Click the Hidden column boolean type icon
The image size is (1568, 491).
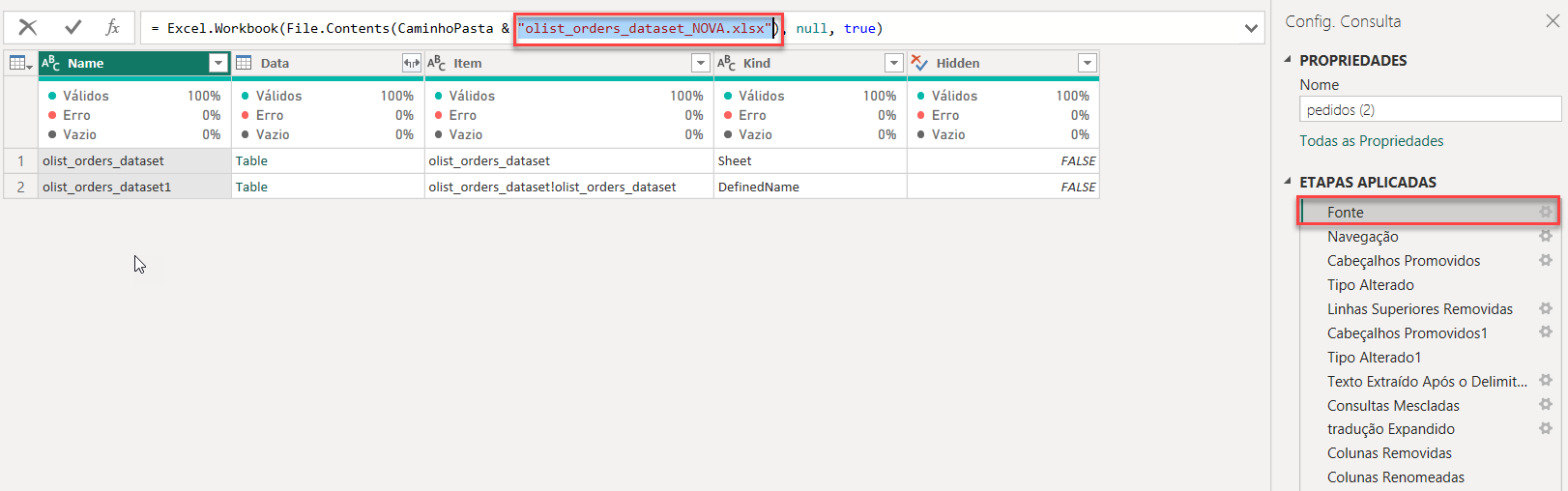click(919, 63)
